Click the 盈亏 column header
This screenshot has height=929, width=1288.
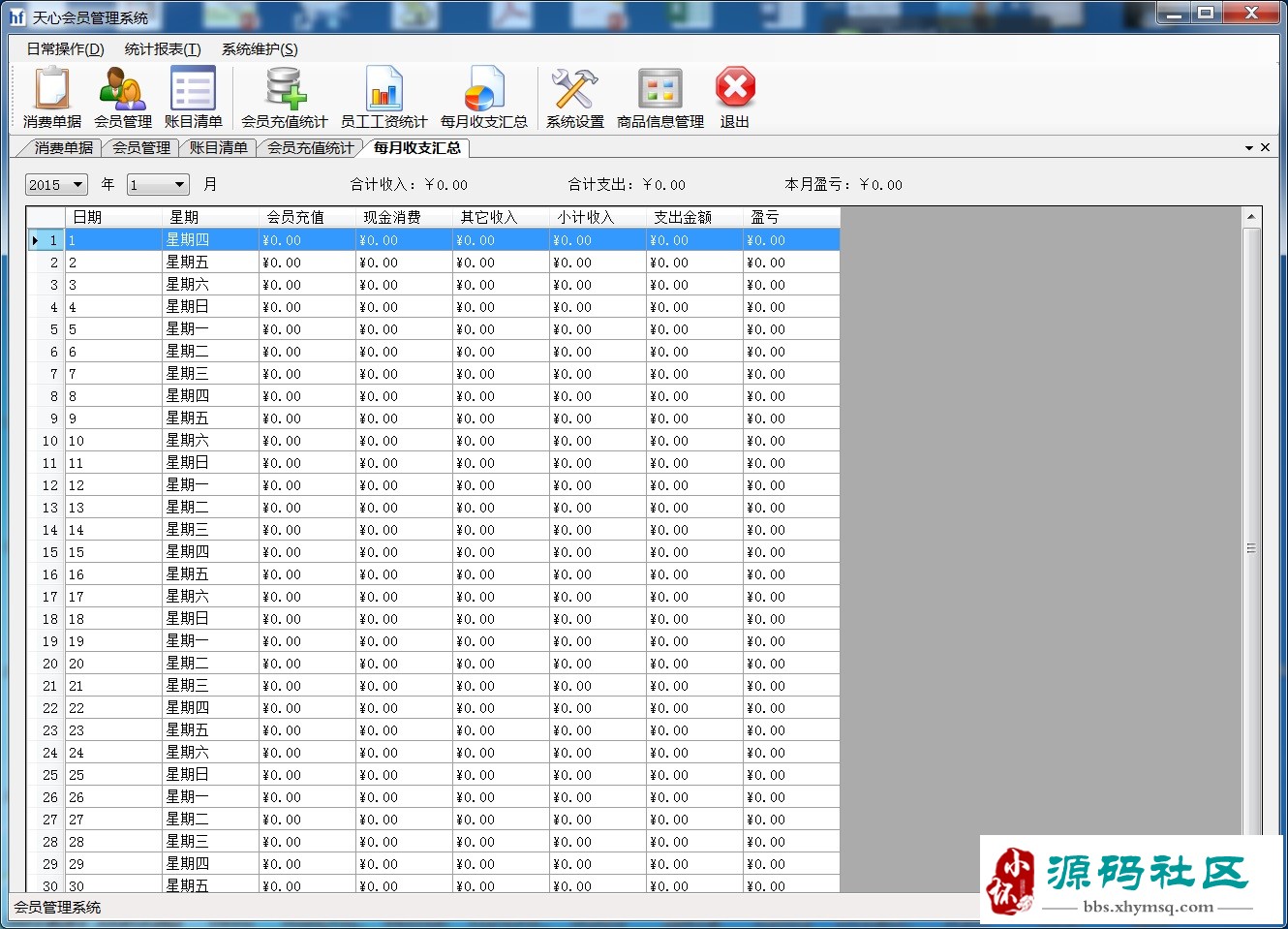(791, 217)
